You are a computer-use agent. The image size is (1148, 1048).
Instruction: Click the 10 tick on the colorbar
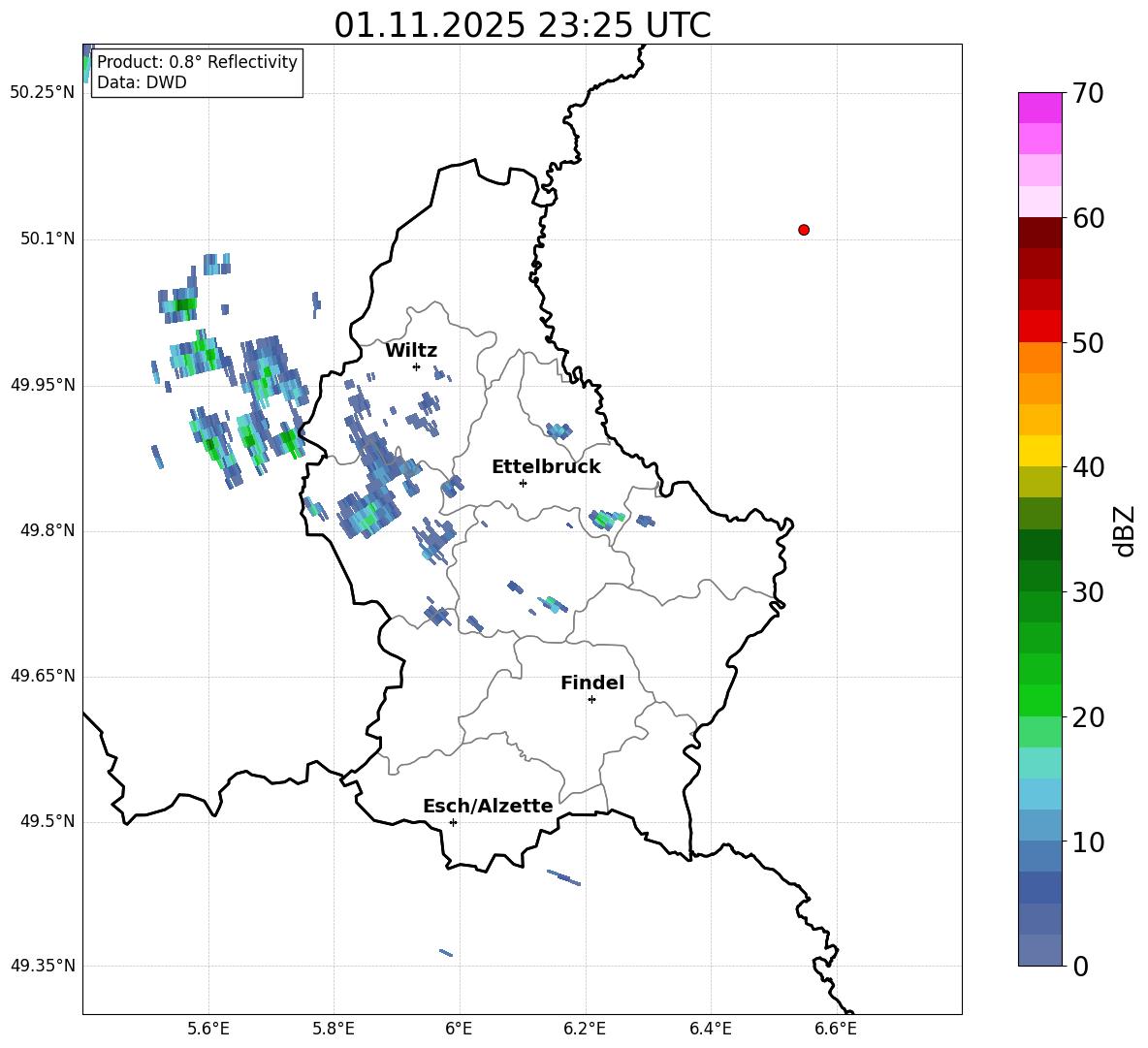coord(1088,842)
